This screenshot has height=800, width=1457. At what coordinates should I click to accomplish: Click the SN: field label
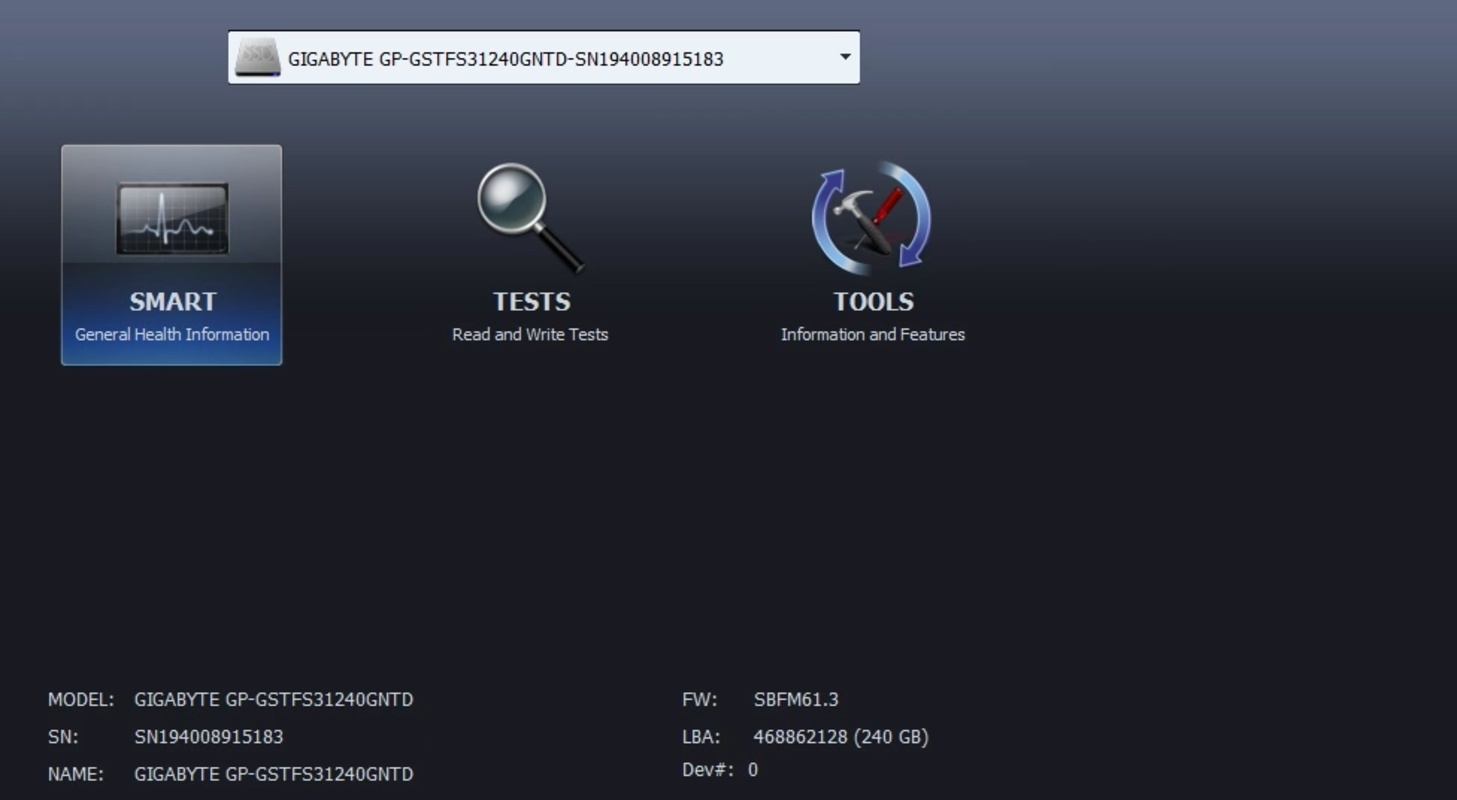(x=63, y=737)
